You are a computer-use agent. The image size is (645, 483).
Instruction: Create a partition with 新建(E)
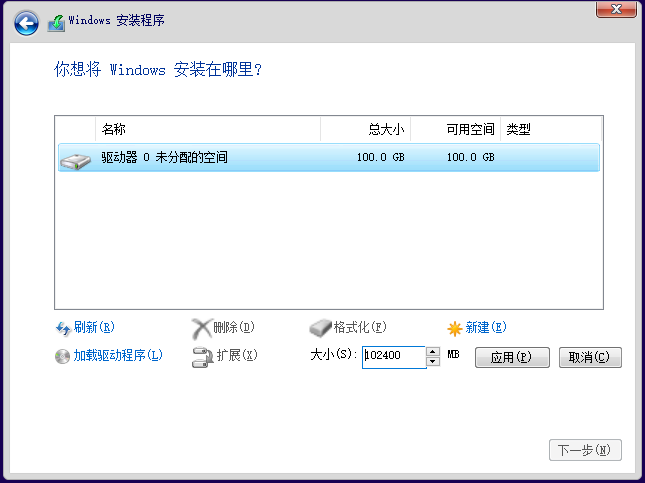pos(486,327)
